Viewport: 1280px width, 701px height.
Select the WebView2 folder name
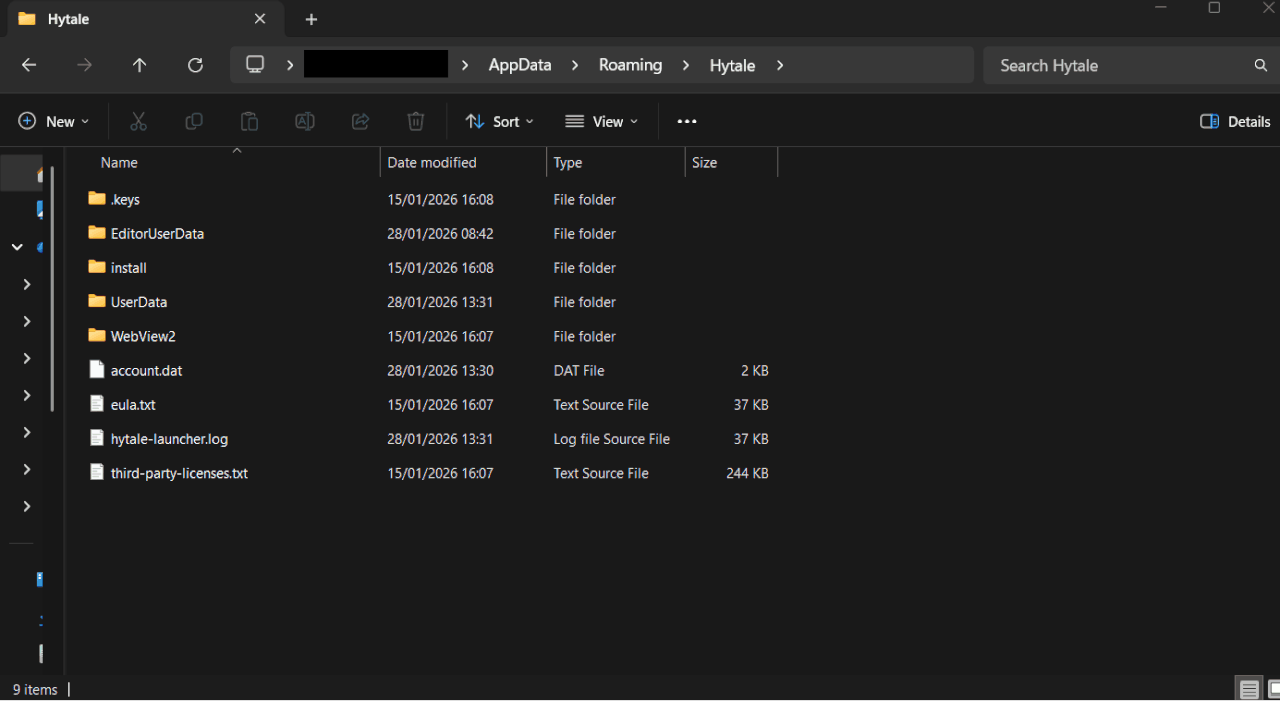coord(143,336)
